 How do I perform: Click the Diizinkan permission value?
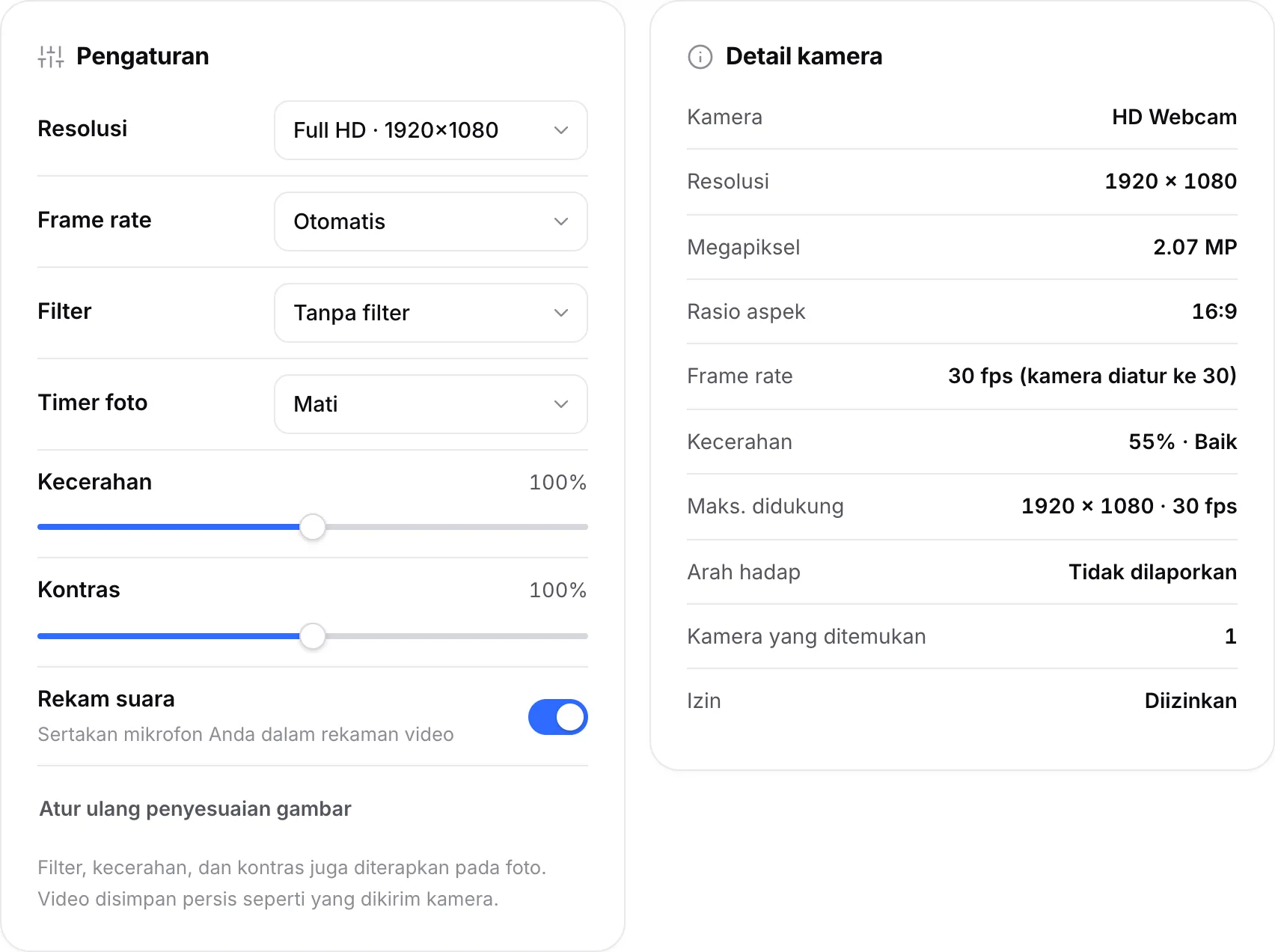[x=1190, y=701]
